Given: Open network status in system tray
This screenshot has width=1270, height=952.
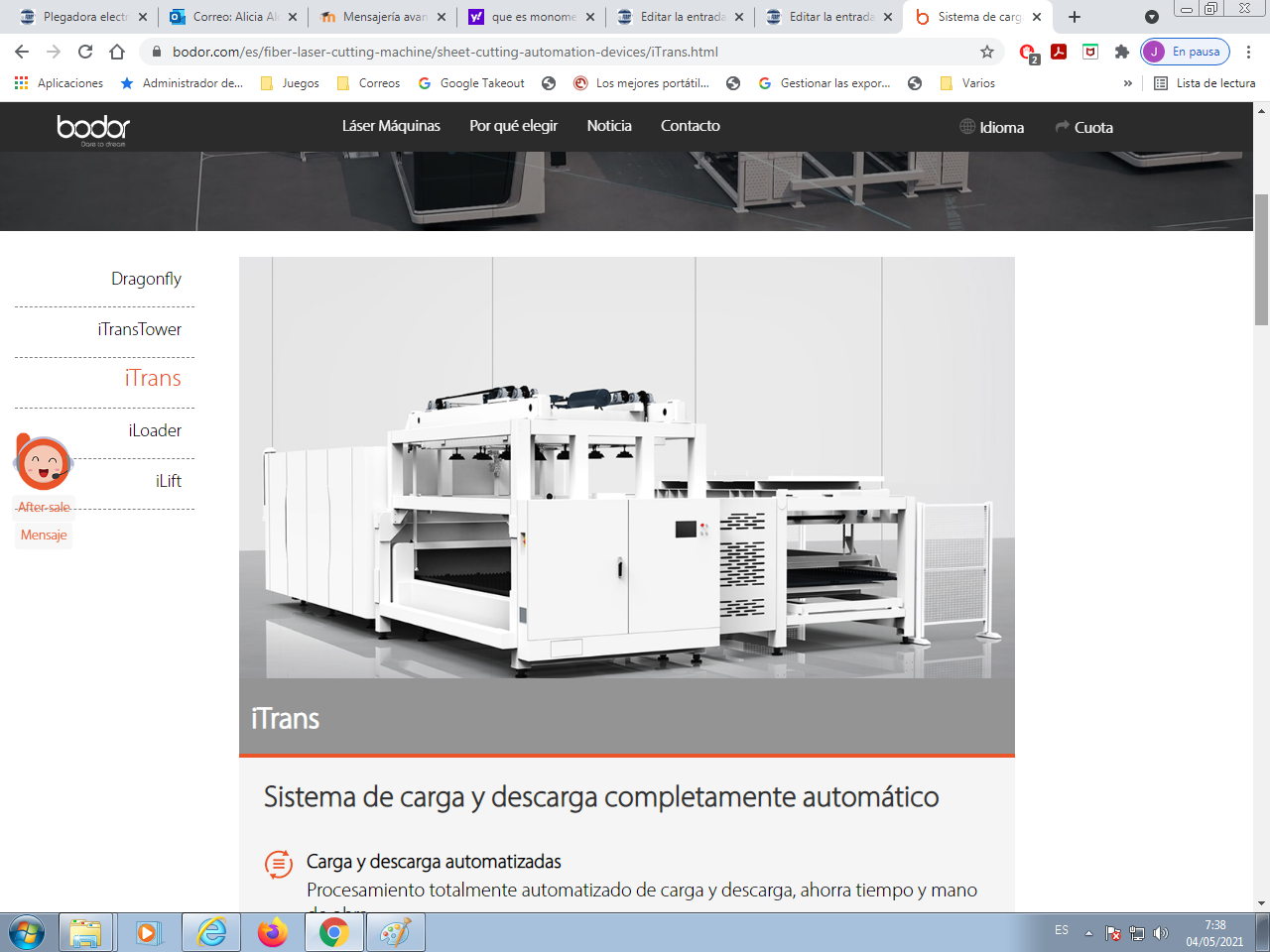Looking at the screenshot, I should [1137, 933].
